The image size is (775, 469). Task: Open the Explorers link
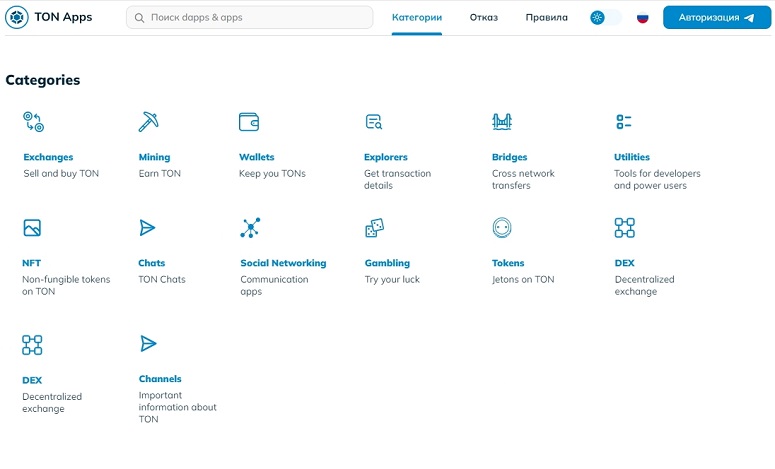386,157
